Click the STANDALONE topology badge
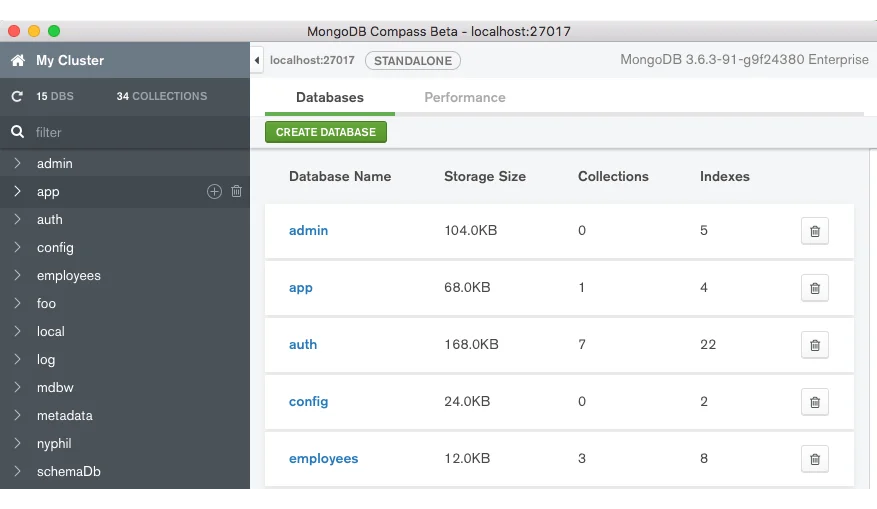The image size is (877, 509). (413, 60)
